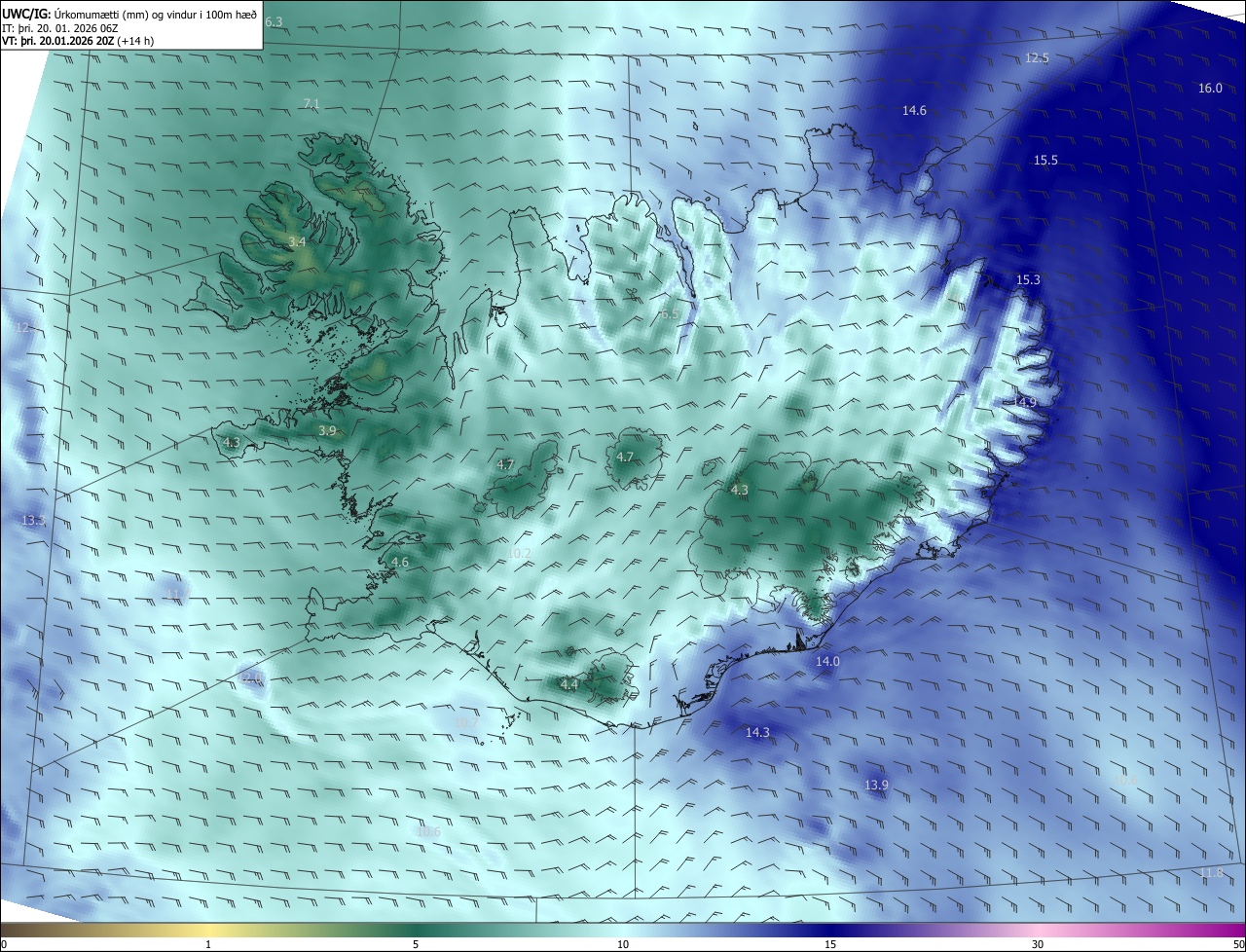Image resolution: width=1246 pixels, height=952 pixels.
Task: Click the 14.9 value label
Action: click(1024, 402)
